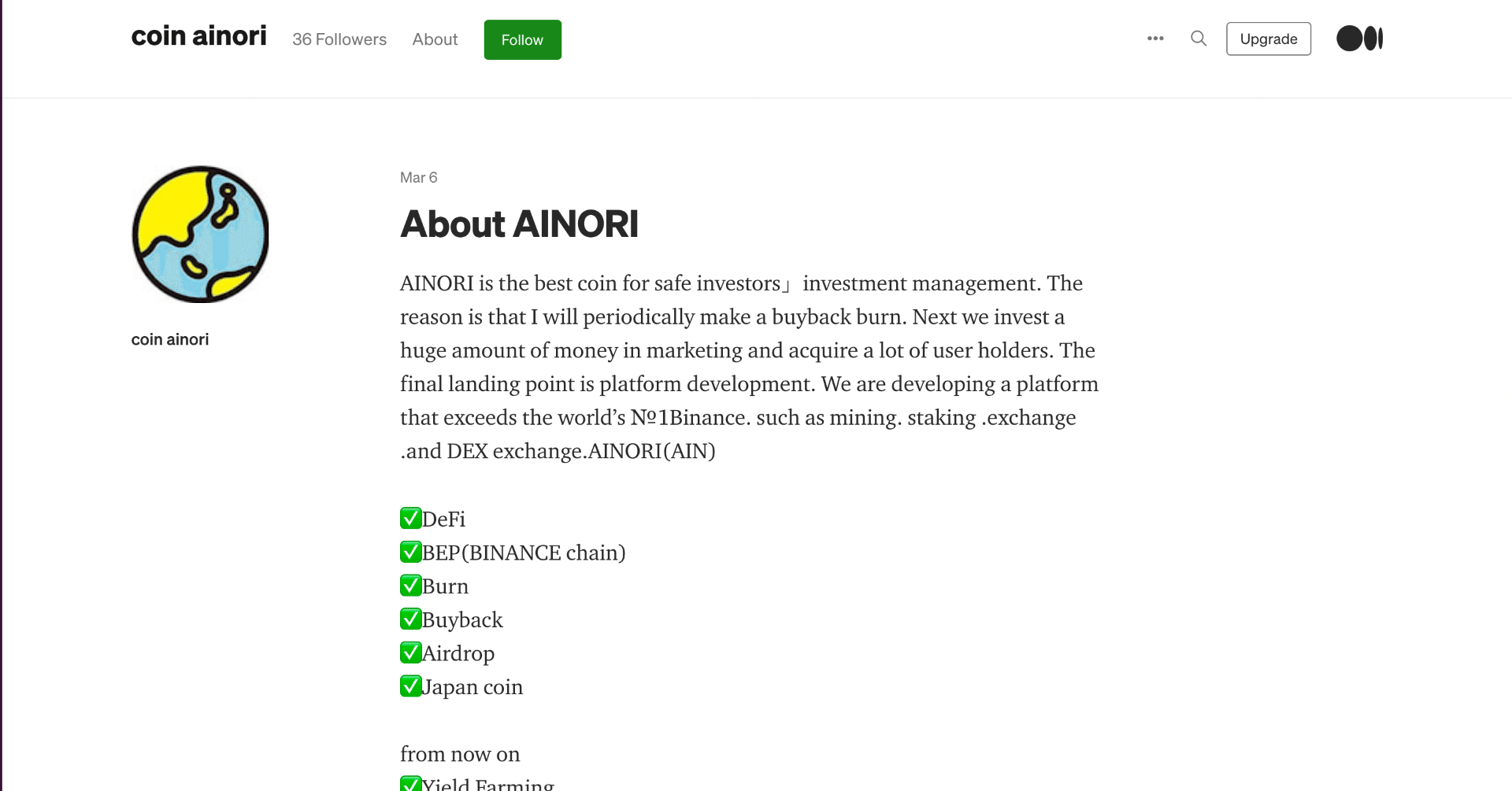Click the check emoji beside BEP(BINANCE chain)
This screenshot has height=791, width=1512.
click(x=411, y=552)
